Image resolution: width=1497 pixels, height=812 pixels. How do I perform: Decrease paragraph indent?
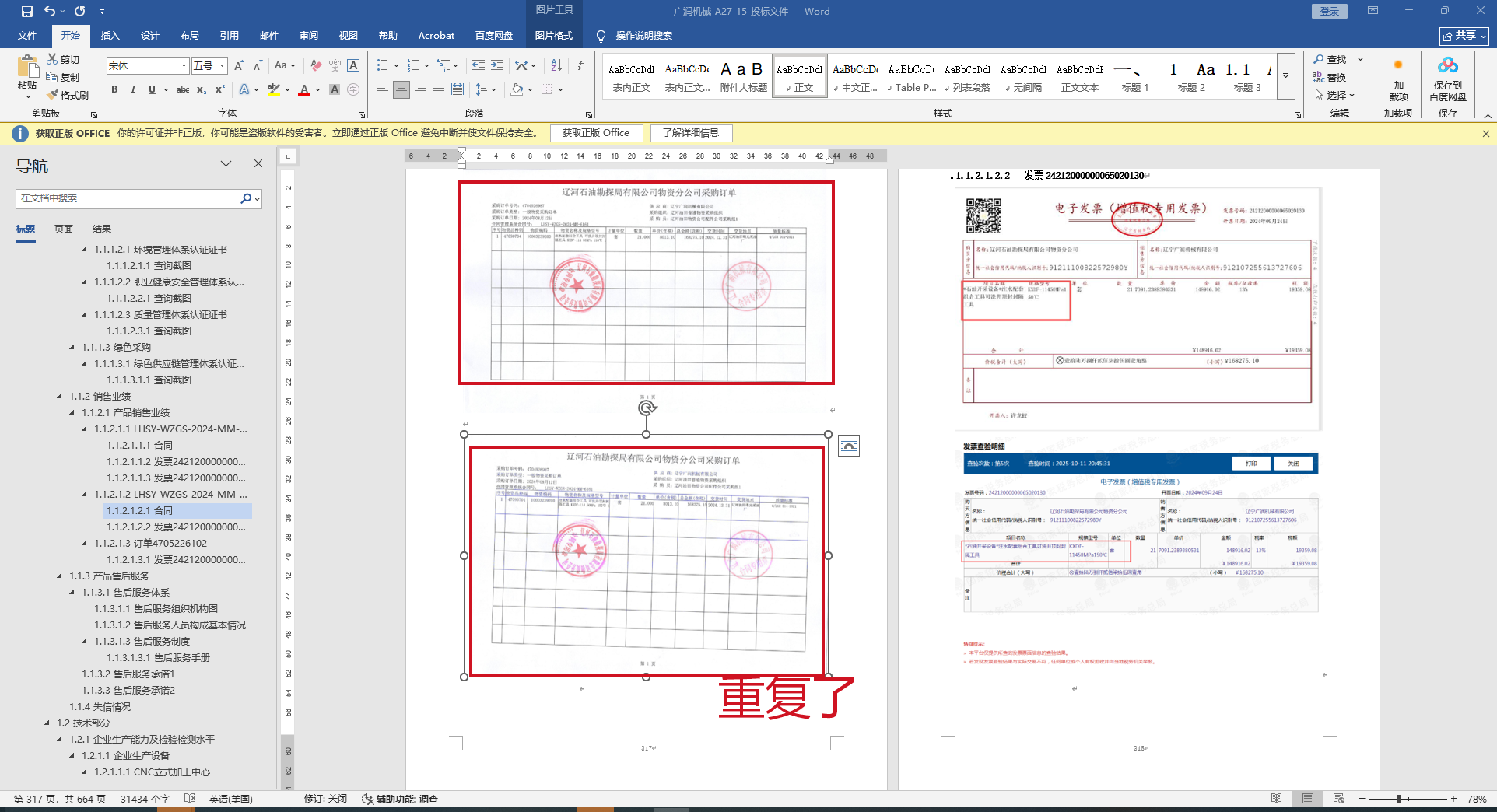(x=478, y=65)
